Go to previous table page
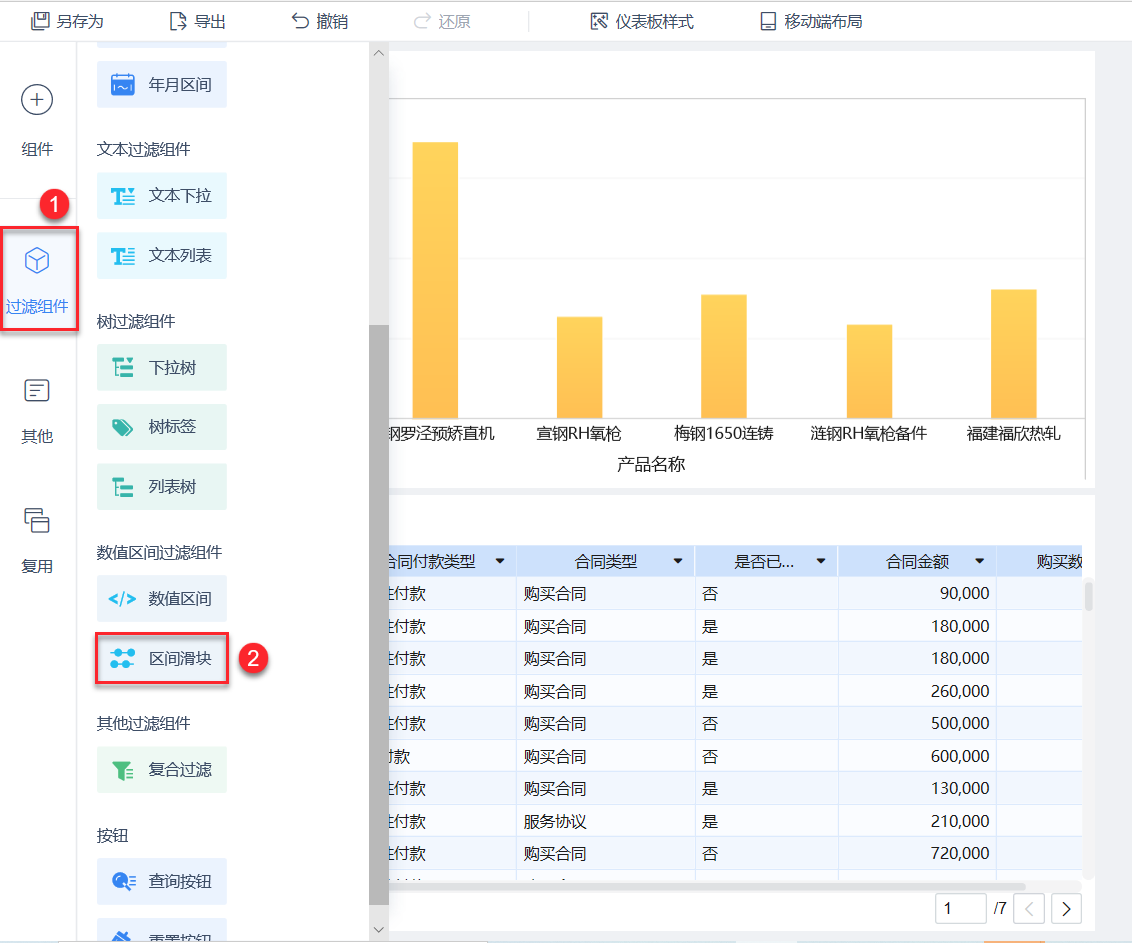This screenshot has height=943, width=1132. (x=1029, y=908)
